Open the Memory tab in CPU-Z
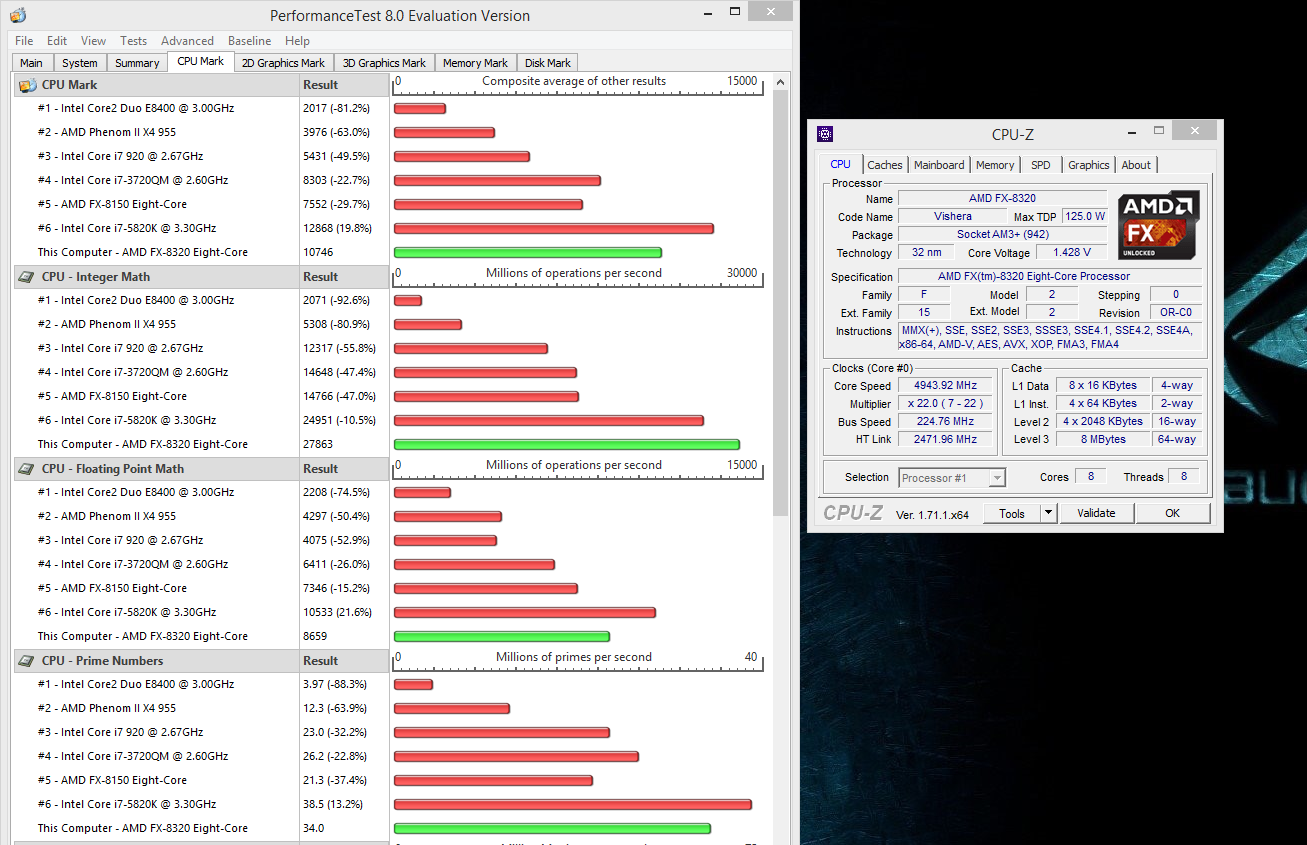The width and height of the screenshot is (1307, 845). coord(995,165)
